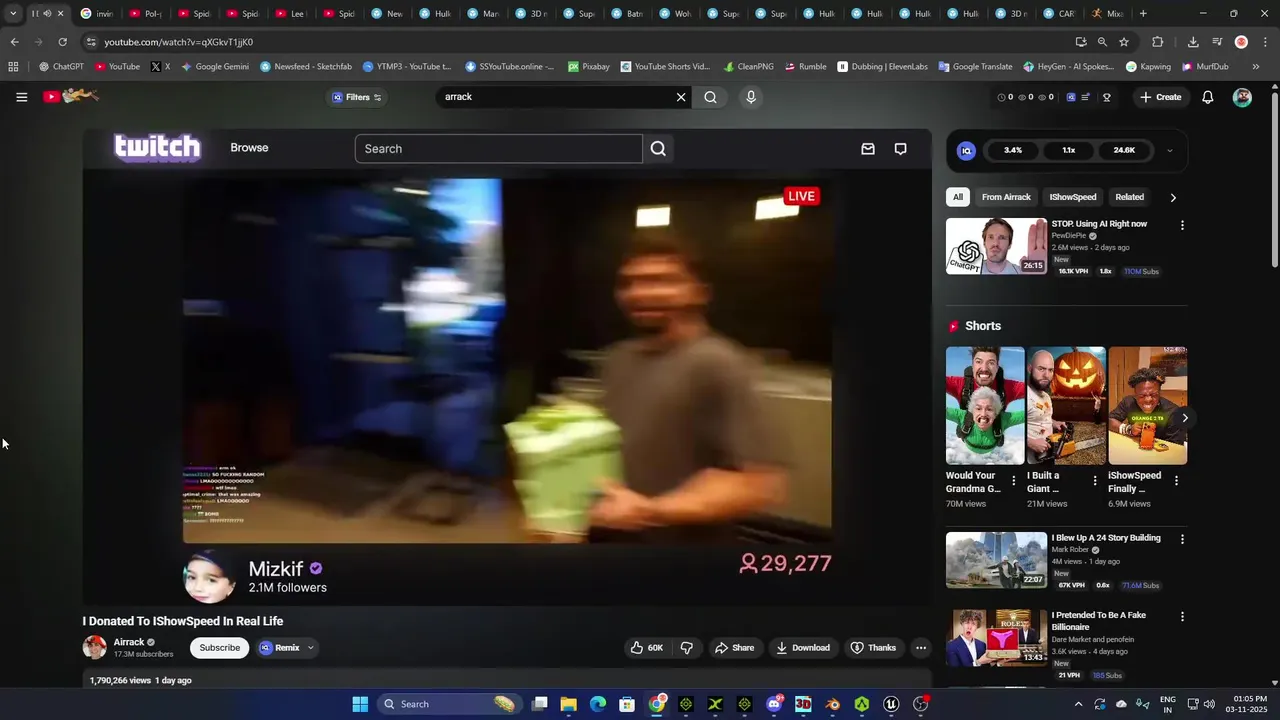Switch to the 'CAR' browser tab
This screenshot has height=720, width=1280.
tap(1061, 14)
